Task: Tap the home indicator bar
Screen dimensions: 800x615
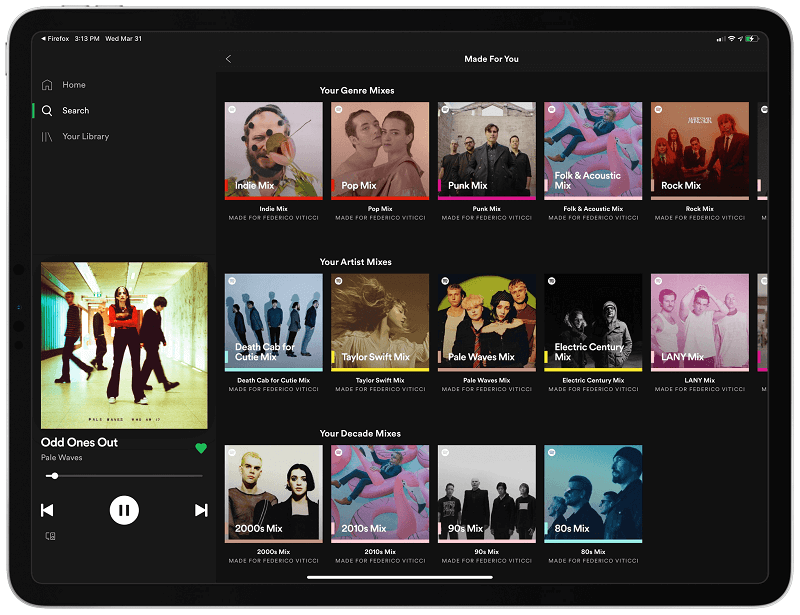Action: (400, 577)
